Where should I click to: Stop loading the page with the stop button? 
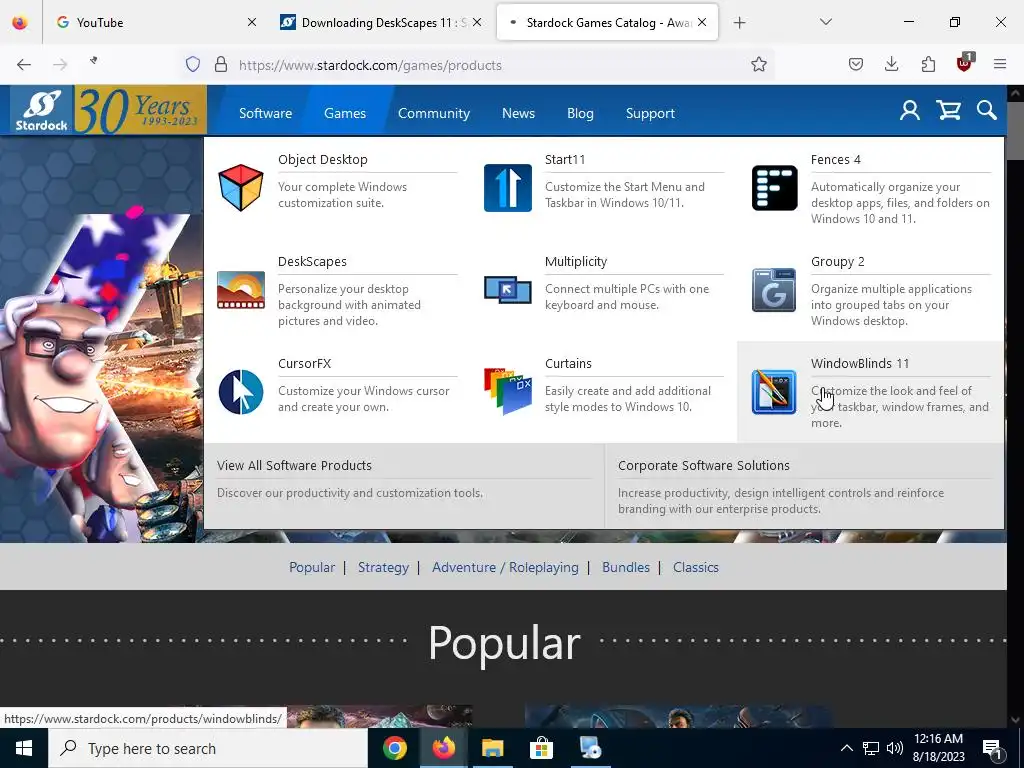[94, 61]
